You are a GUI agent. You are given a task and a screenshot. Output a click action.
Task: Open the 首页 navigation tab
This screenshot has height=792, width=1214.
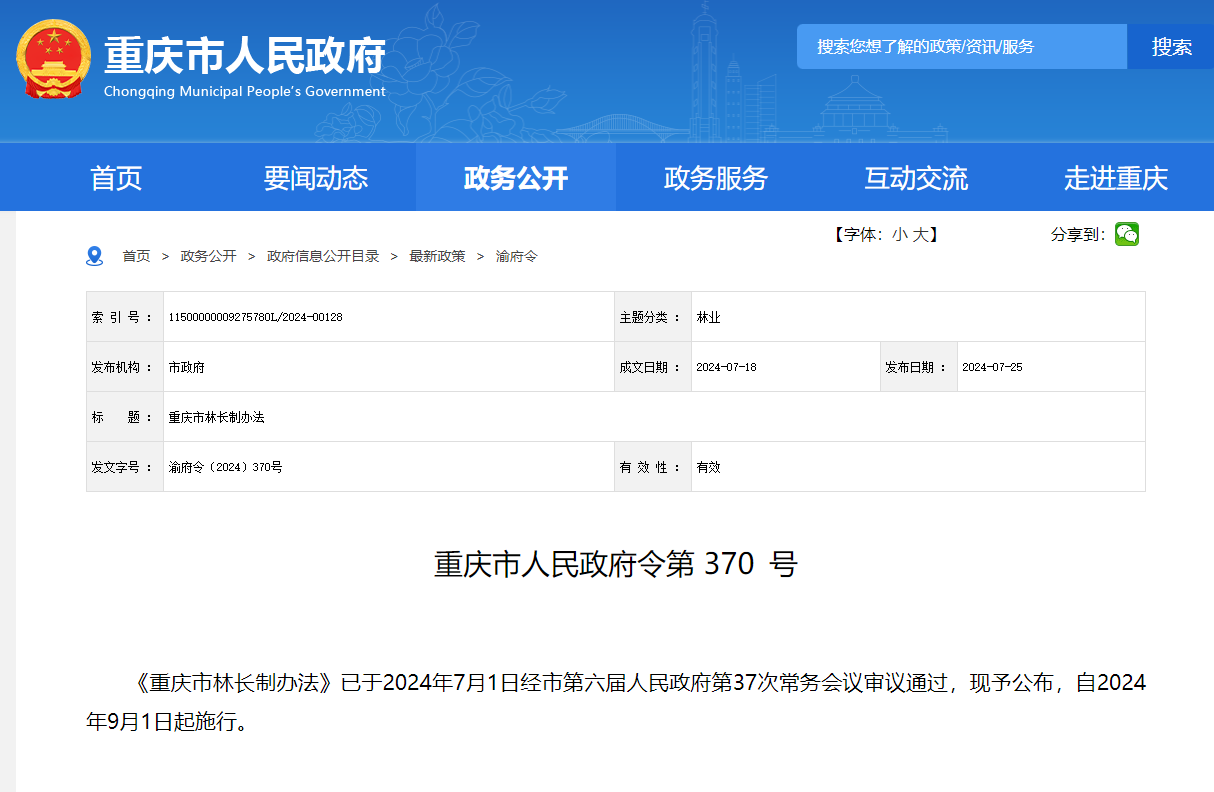pyautogui.click(x=116, y=178)
